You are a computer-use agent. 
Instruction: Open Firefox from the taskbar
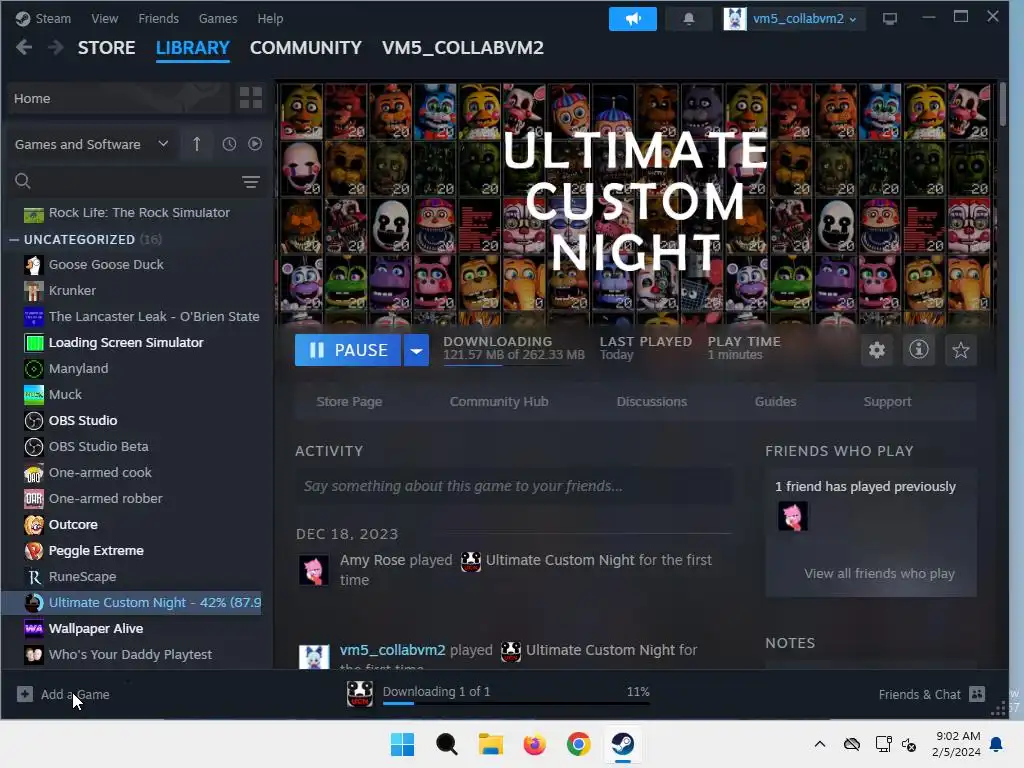pos(534,744)
